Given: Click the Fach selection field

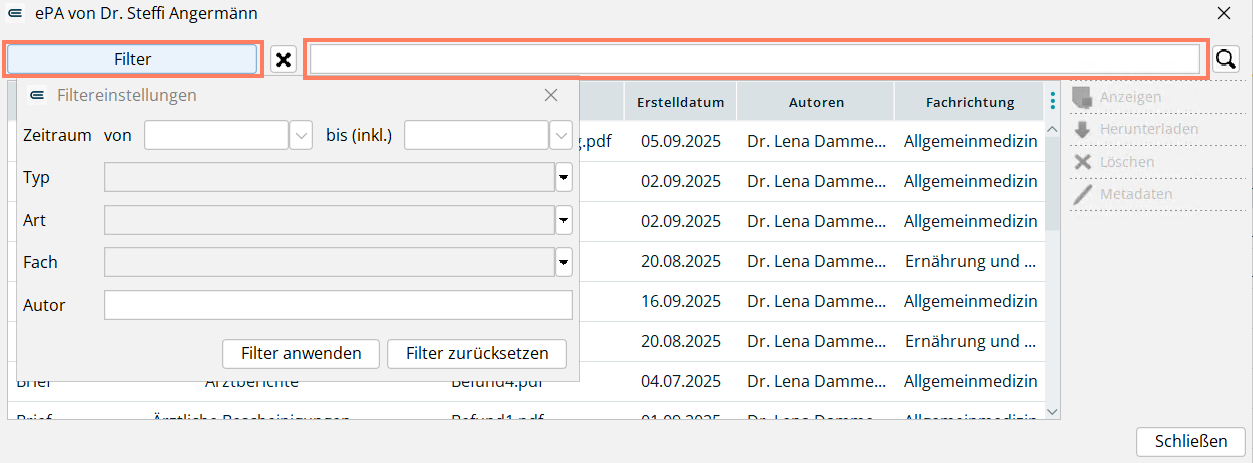Looking at the screenshot, I should [x=329, y=262].
